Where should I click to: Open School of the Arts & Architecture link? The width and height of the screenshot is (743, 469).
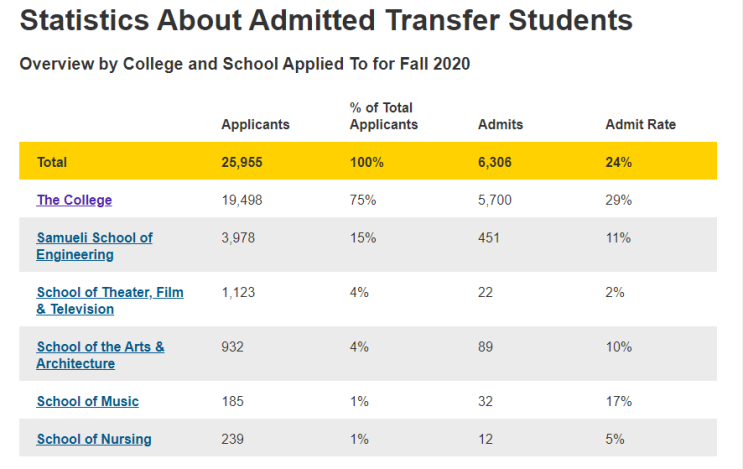(100, 355)
